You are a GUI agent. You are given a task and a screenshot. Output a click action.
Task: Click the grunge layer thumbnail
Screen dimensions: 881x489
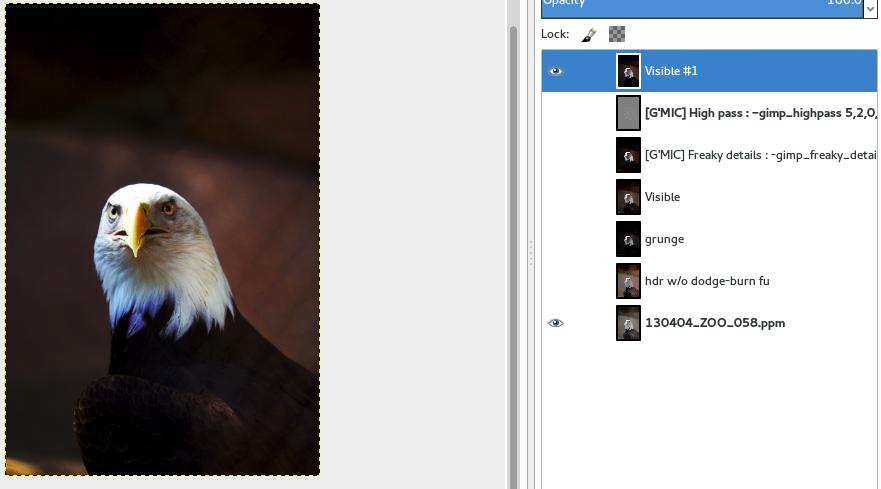[x=628, y=239]
